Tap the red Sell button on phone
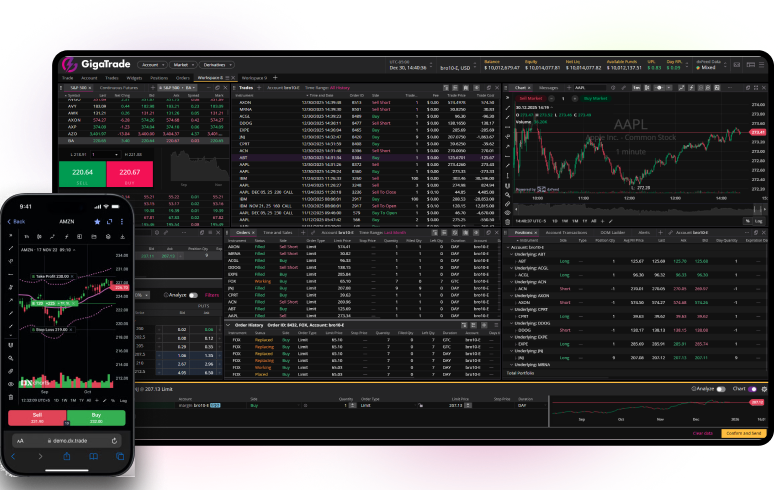The height and width of the screenshot is (490, 779). click(37, 418)
